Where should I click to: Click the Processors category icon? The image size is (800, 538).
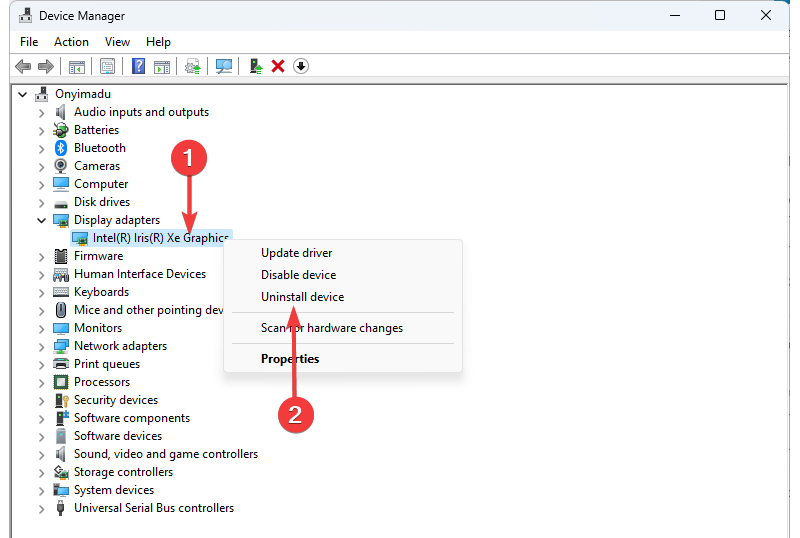coord(61,382)
